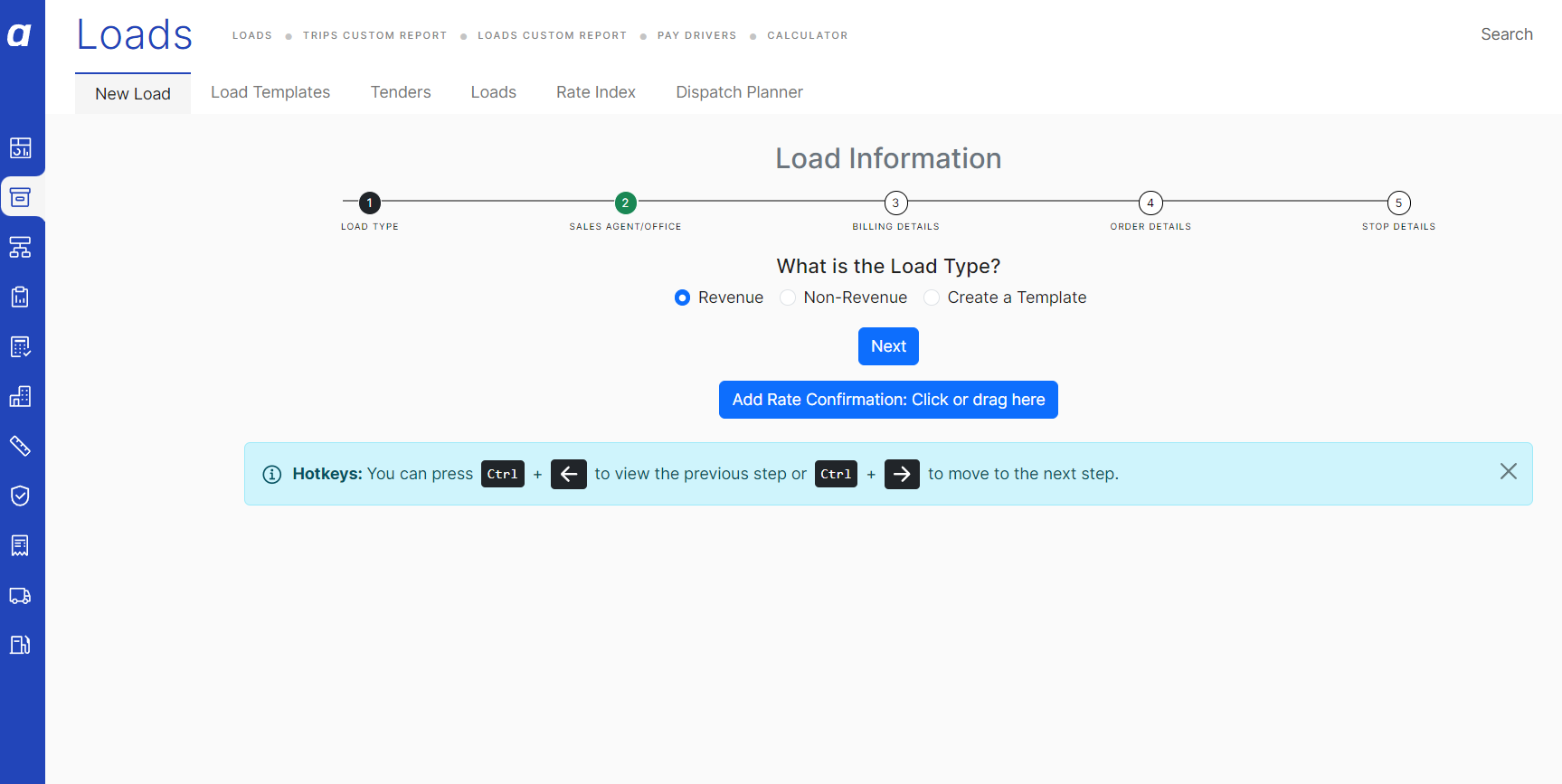This screenshot has width=1562, height=784.
Task: Open the Dispatch Planner tab
Action: pyautogui.click(x=739, y=92)
